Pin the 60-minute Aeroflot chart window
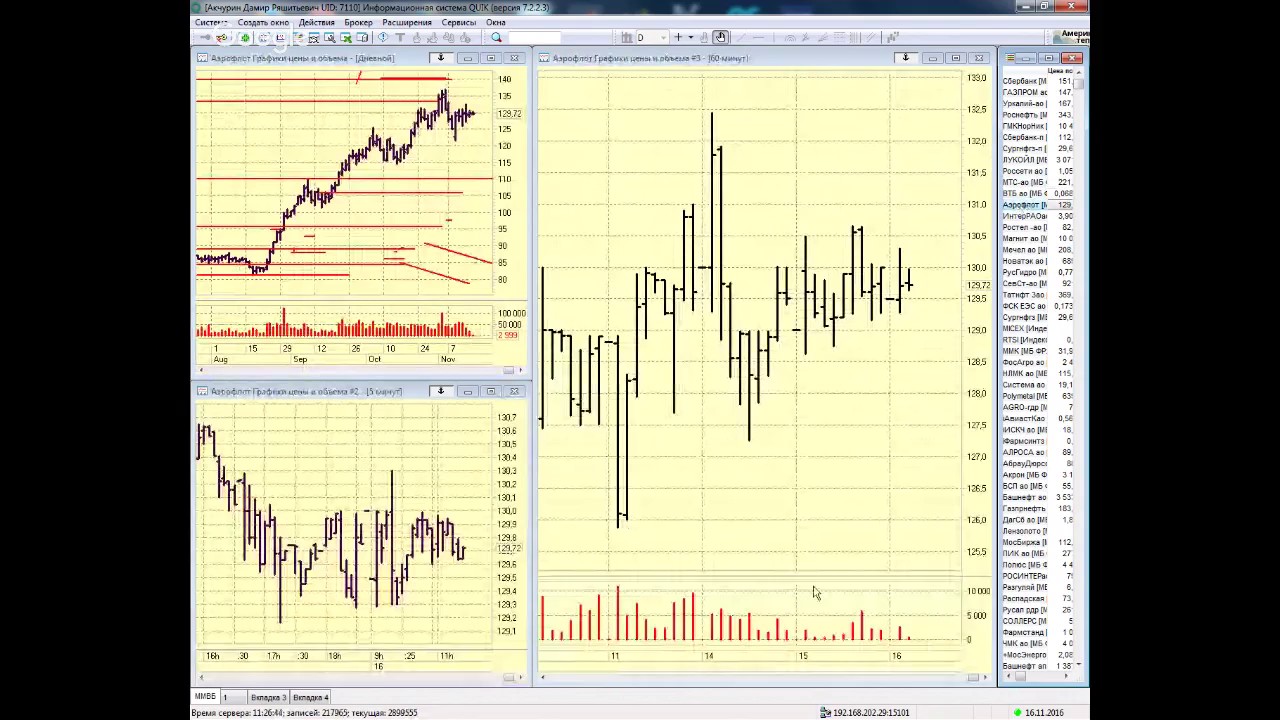The height and width of the screenshot is (720, 1280). [x=906, y=58]
